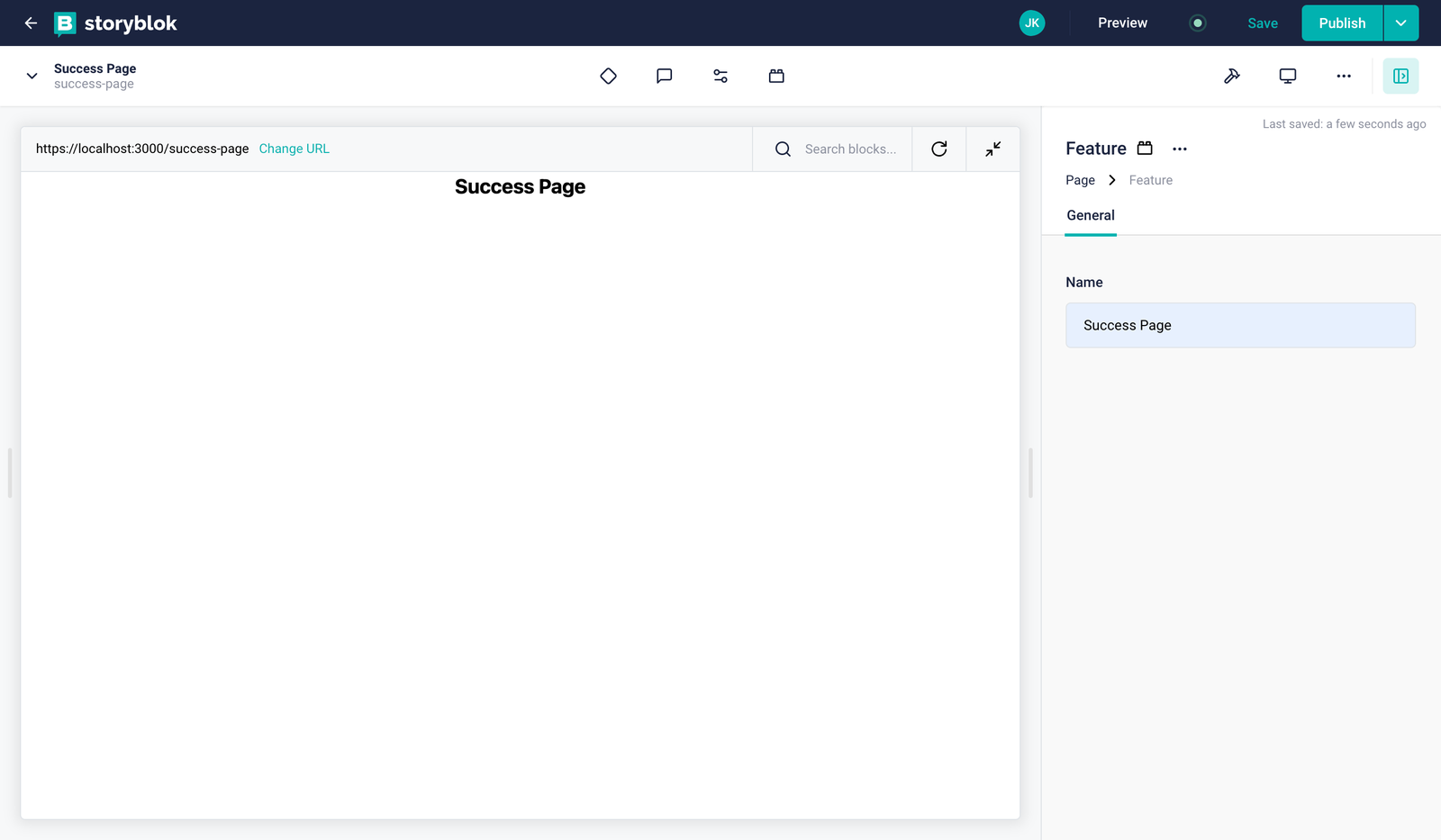Open the Preview link

1122,23
